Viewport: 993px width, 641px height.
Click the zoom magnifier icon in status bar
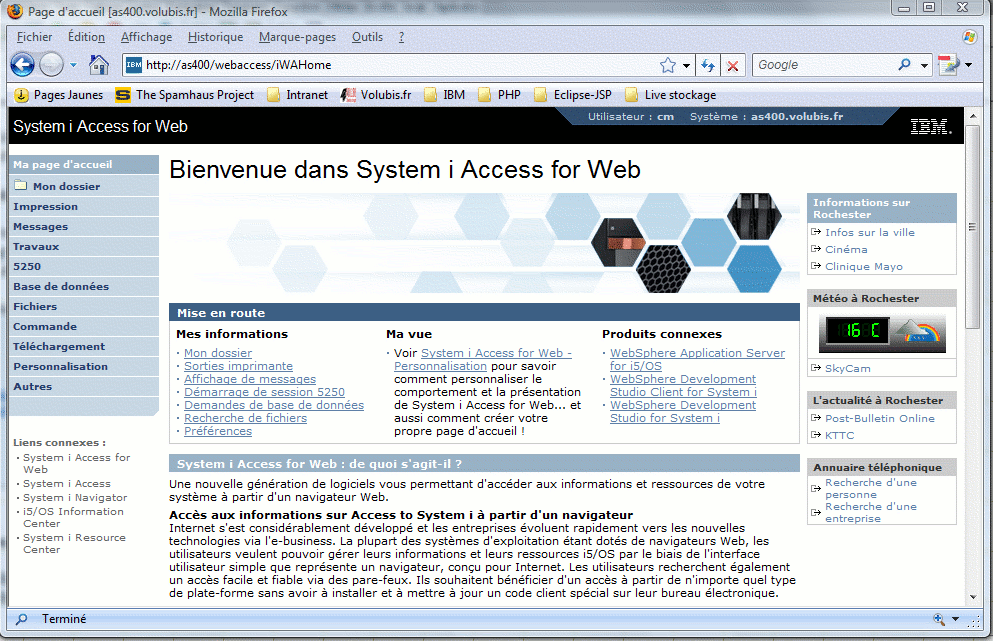click(939, 619)
